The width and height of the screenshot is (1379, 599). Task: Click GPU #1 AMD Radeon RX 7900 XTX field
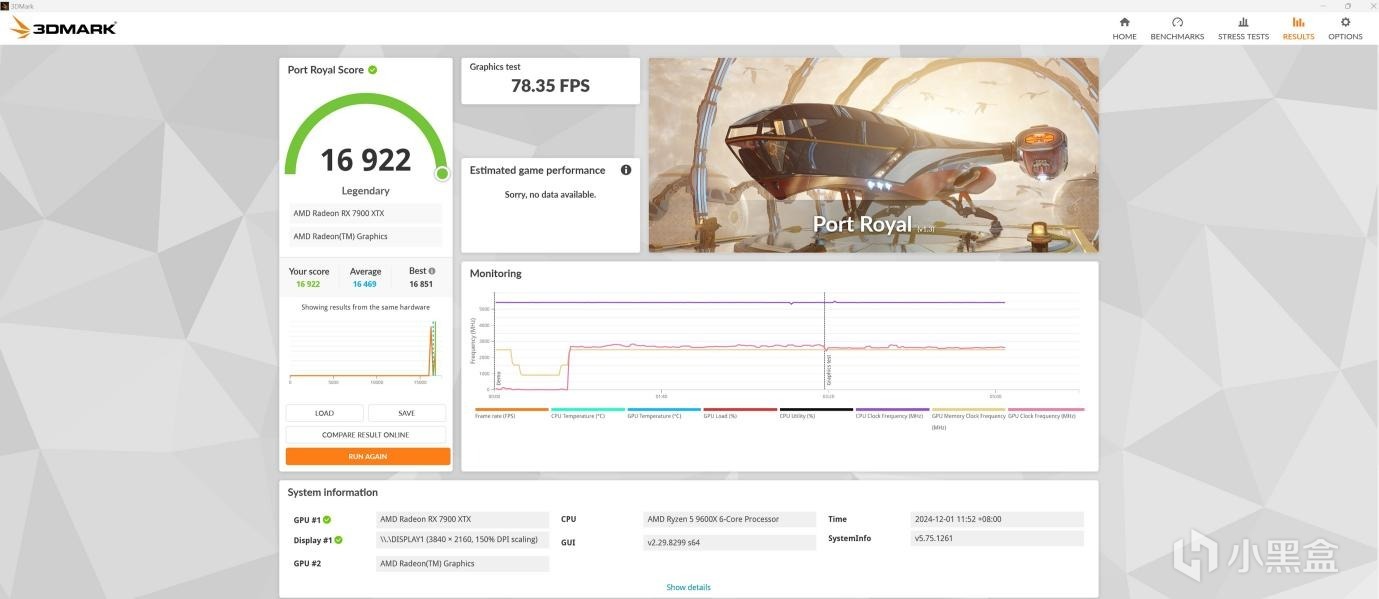463,520
